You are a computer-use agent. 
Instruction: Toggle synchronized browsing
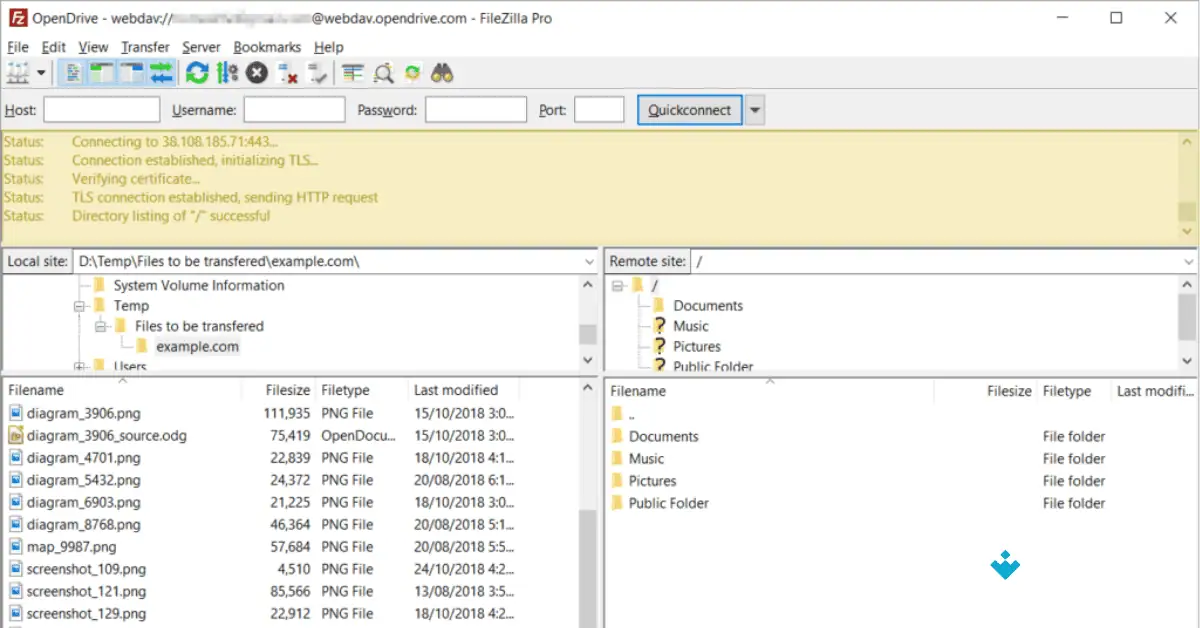412,72
